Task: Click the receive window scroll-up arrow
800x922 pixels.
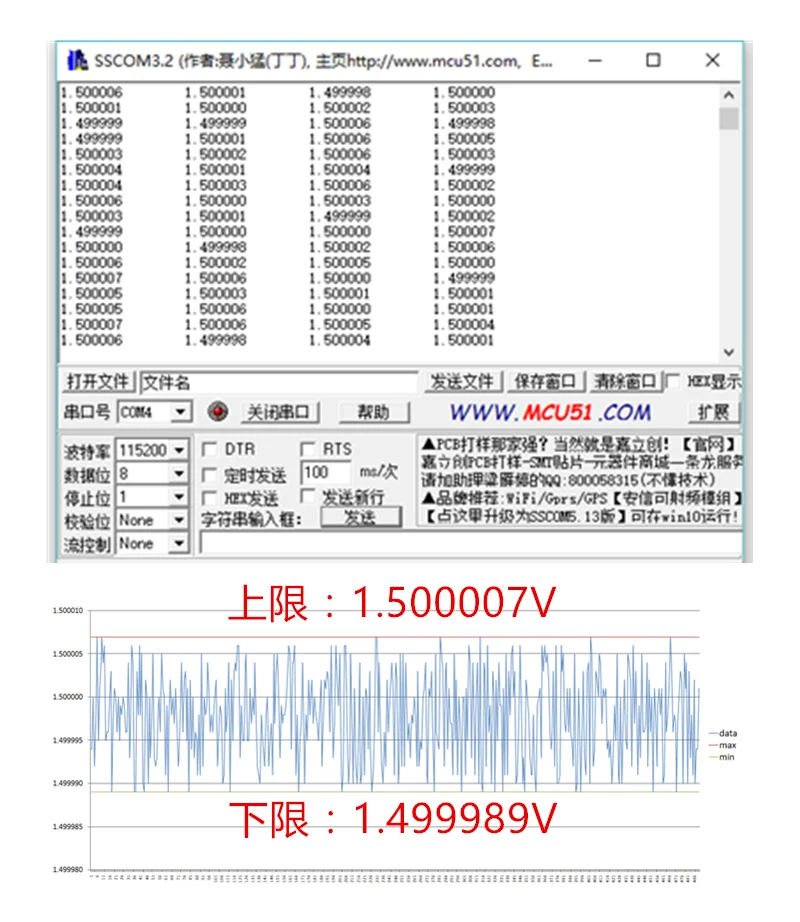Action: [729, 95]
